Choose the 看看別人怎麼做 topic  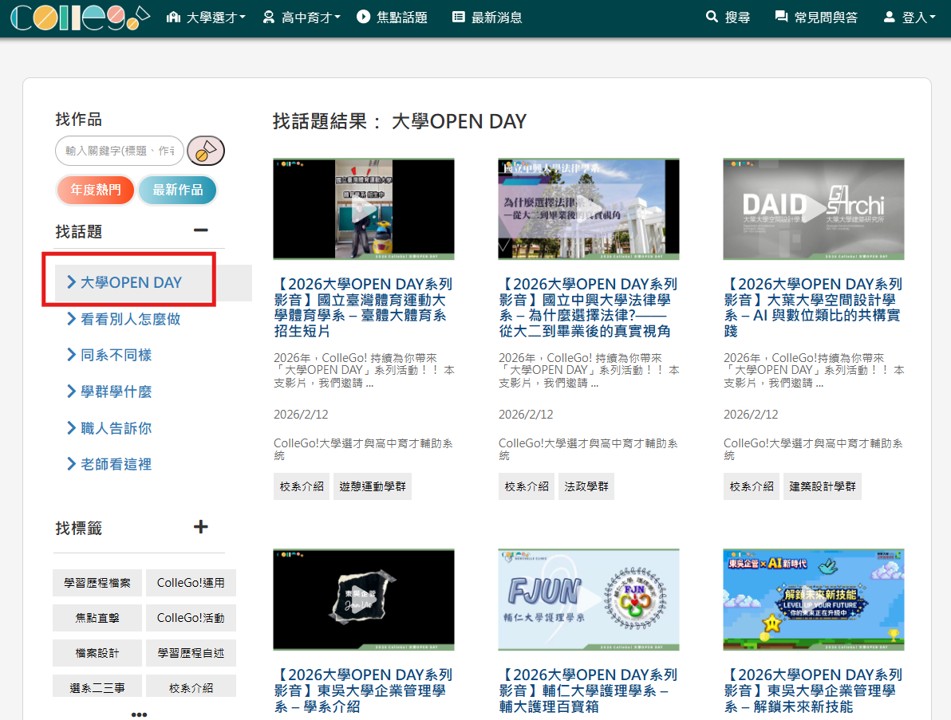pos(130,319)
